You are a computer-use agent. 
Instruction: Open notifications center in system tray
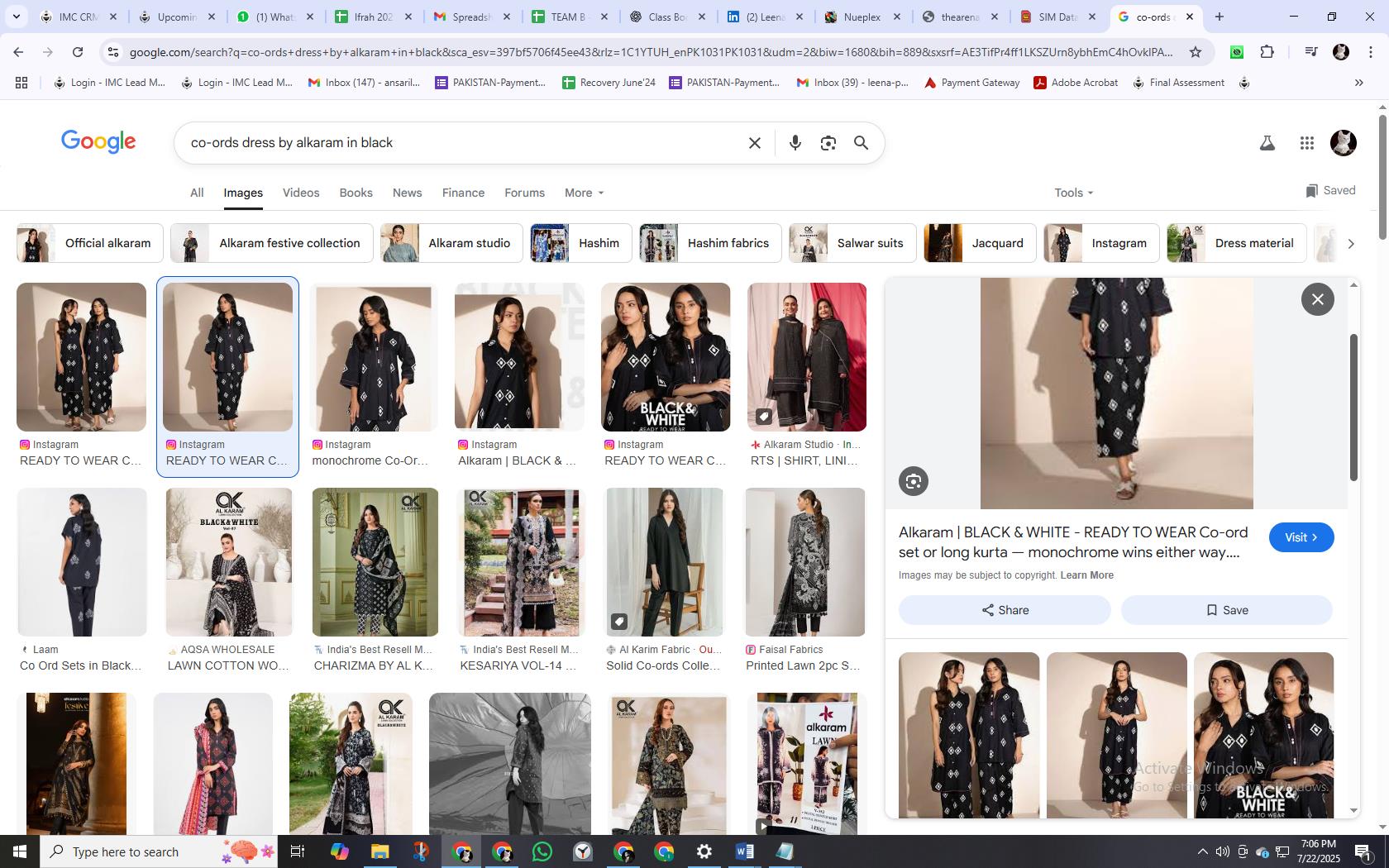1363,851
